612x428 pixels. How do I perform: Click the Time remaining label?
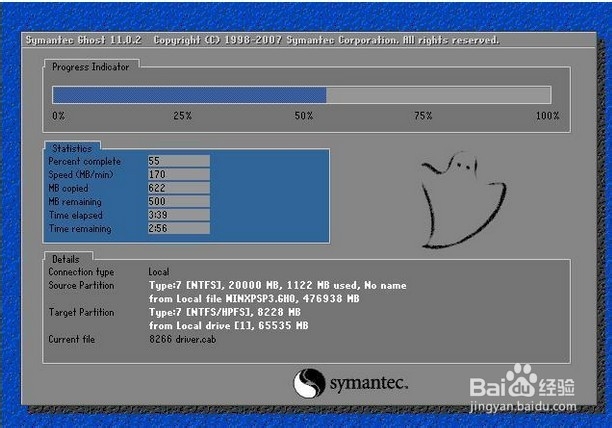point(80,229)
